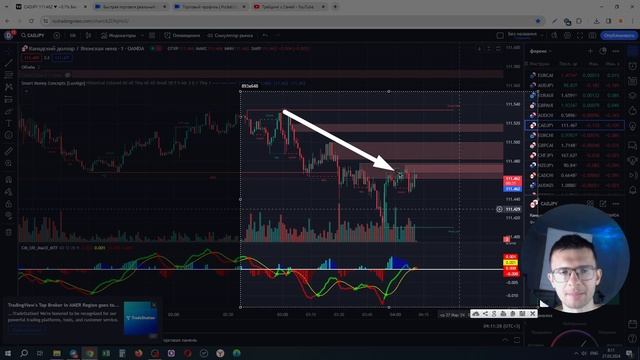Click the blue Publish button
This screenshot has height=360, width=640.
619,36
